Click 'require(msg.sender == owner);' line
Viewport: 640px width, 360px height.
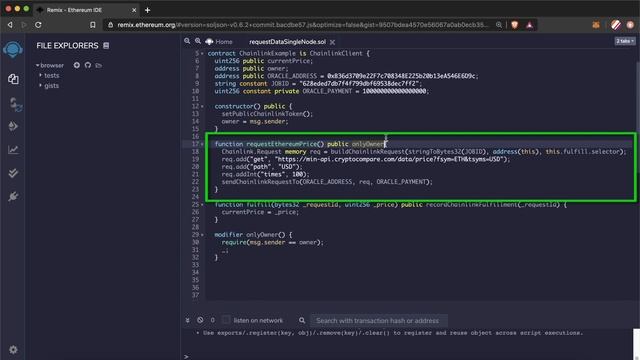[272, 242]
